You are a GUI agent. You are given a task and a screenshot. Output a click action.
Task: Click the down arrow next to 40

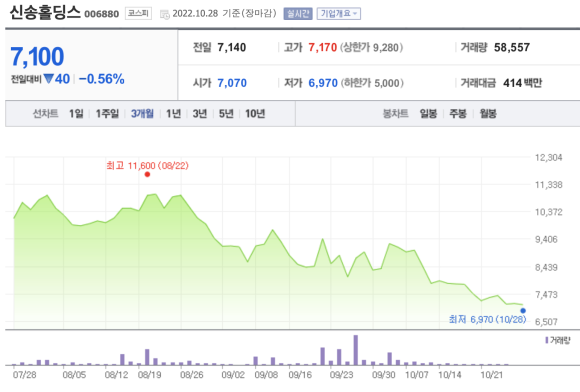48,78
